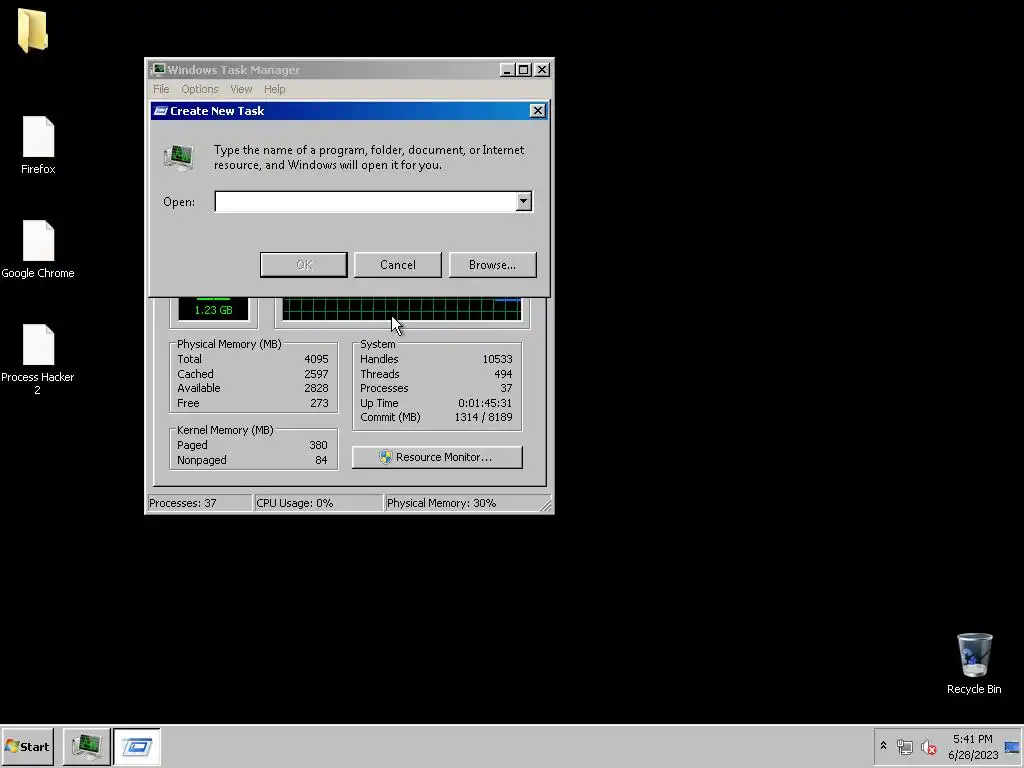Screen dimensions: 1024x768
Task: Open the muted volume tray icon
Action: click(x=928, y=746)
